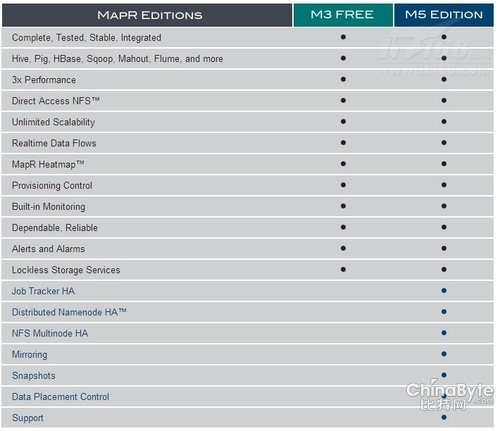Click the ChinaByte watermark logo
Viewport: 500px width, 431px height.
(450, 395)
